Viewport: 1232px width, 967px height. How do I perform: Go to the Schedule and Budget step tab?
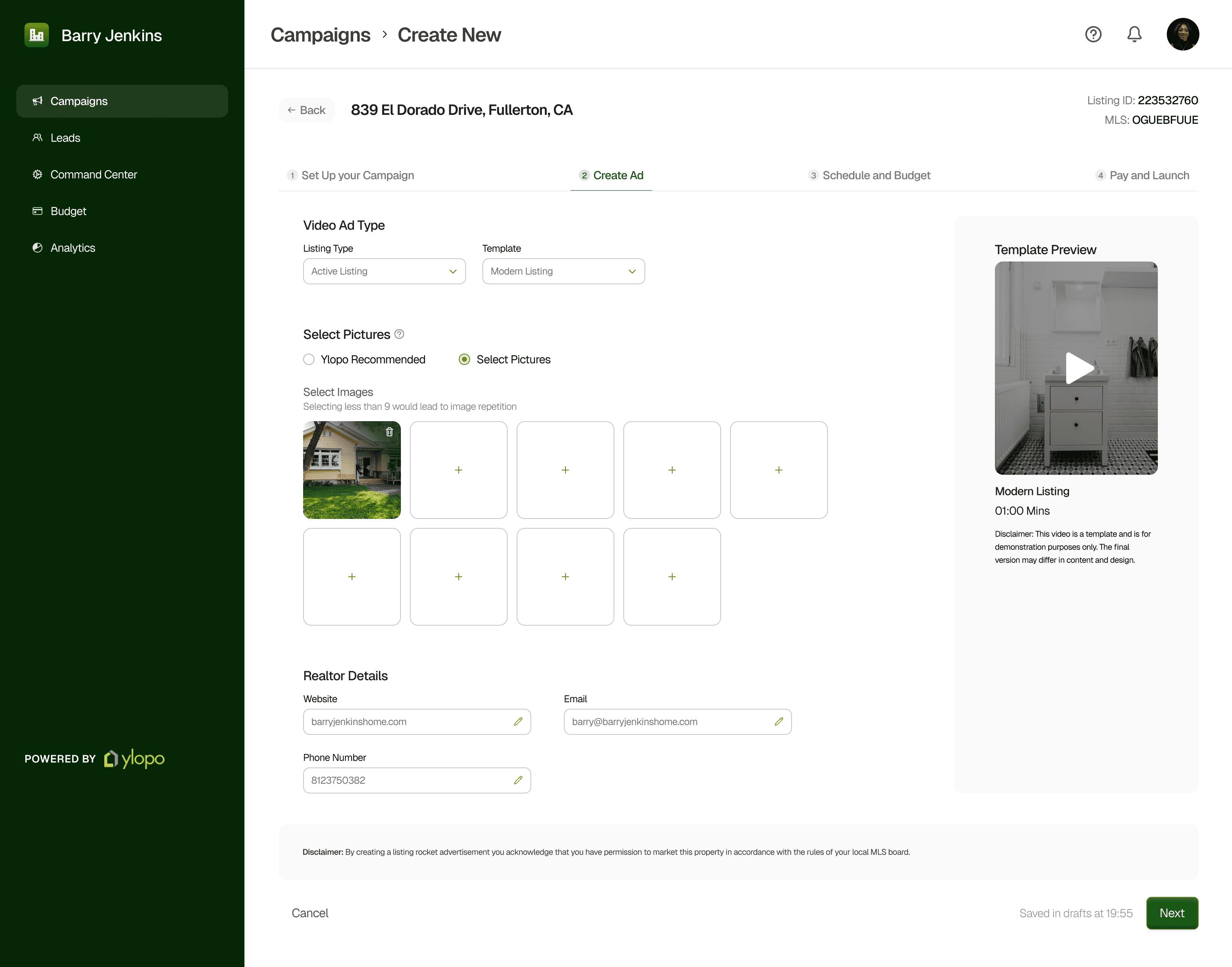(870, 176)
